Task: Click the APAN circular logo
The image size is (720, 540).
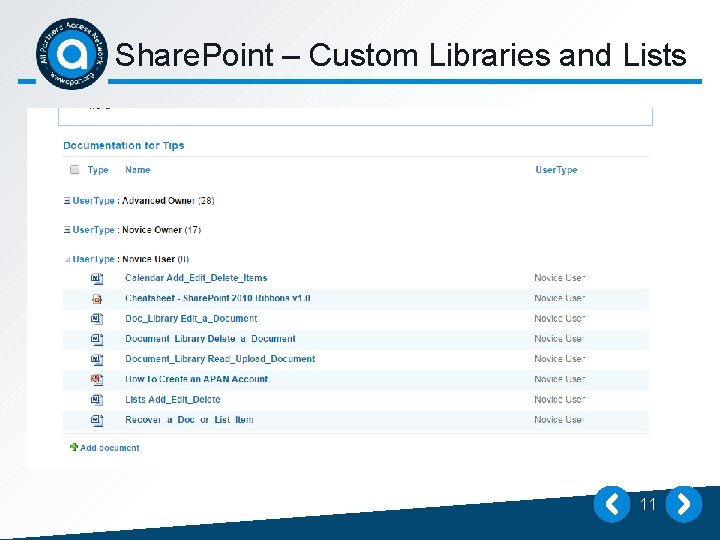Action: (72, 54)
